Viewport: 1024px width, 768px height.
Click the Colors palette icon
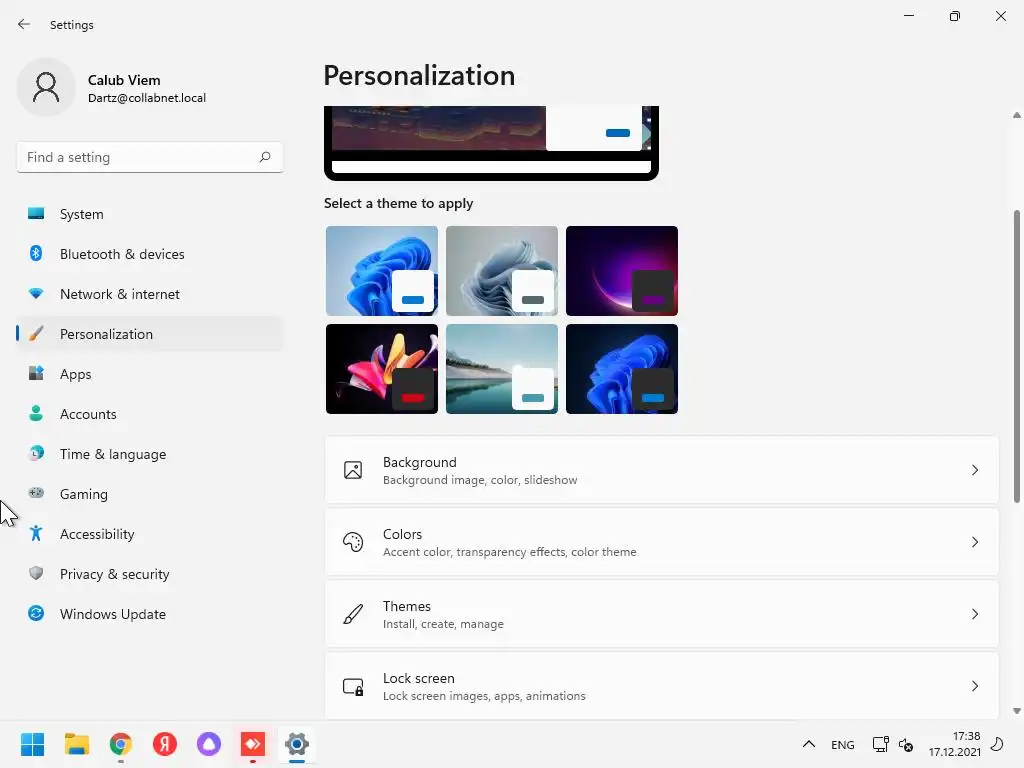point(353,542)
